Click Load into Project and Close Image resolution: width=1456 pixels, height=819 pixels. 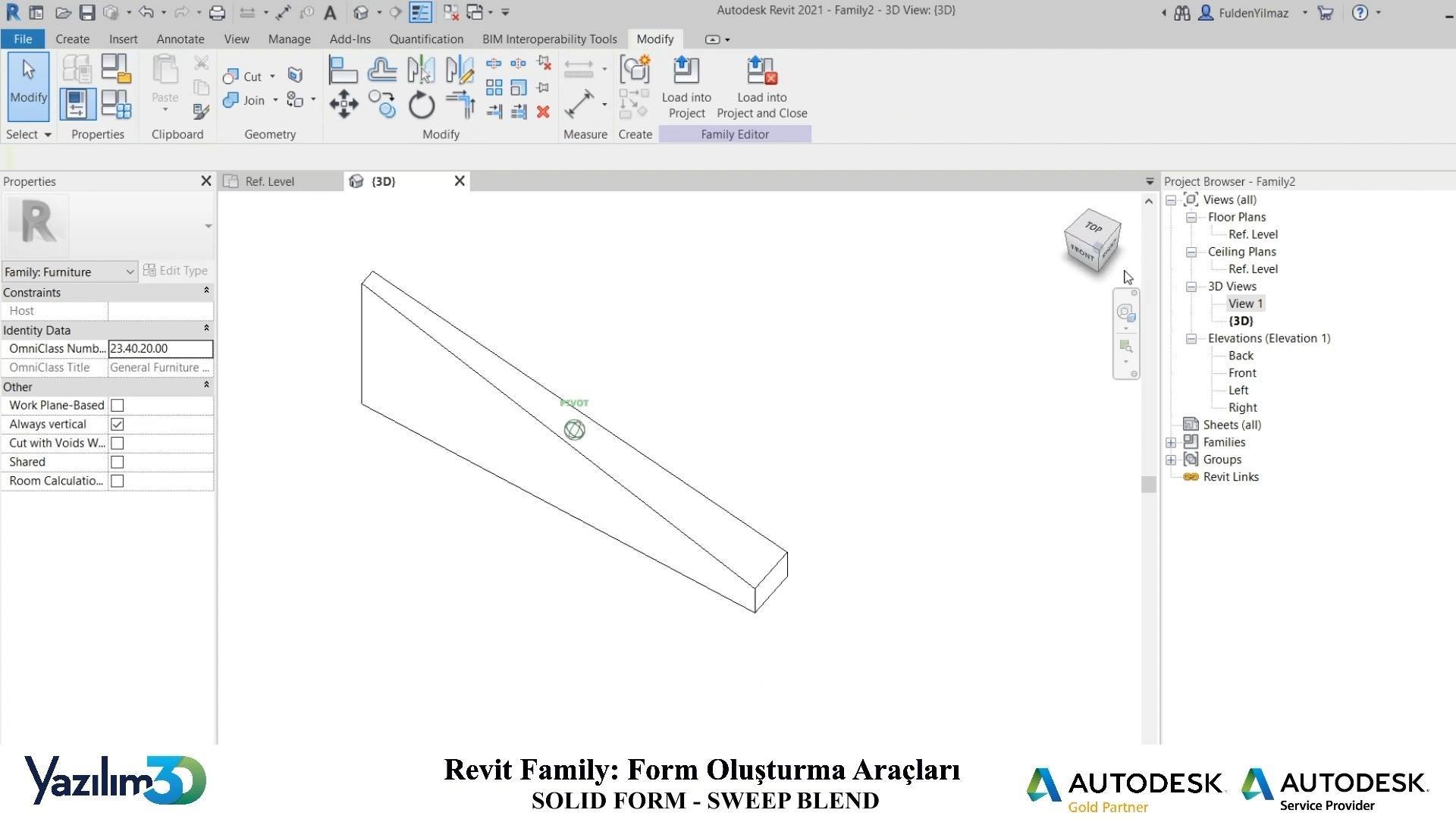pyautogui.click(x=762, y=86)
